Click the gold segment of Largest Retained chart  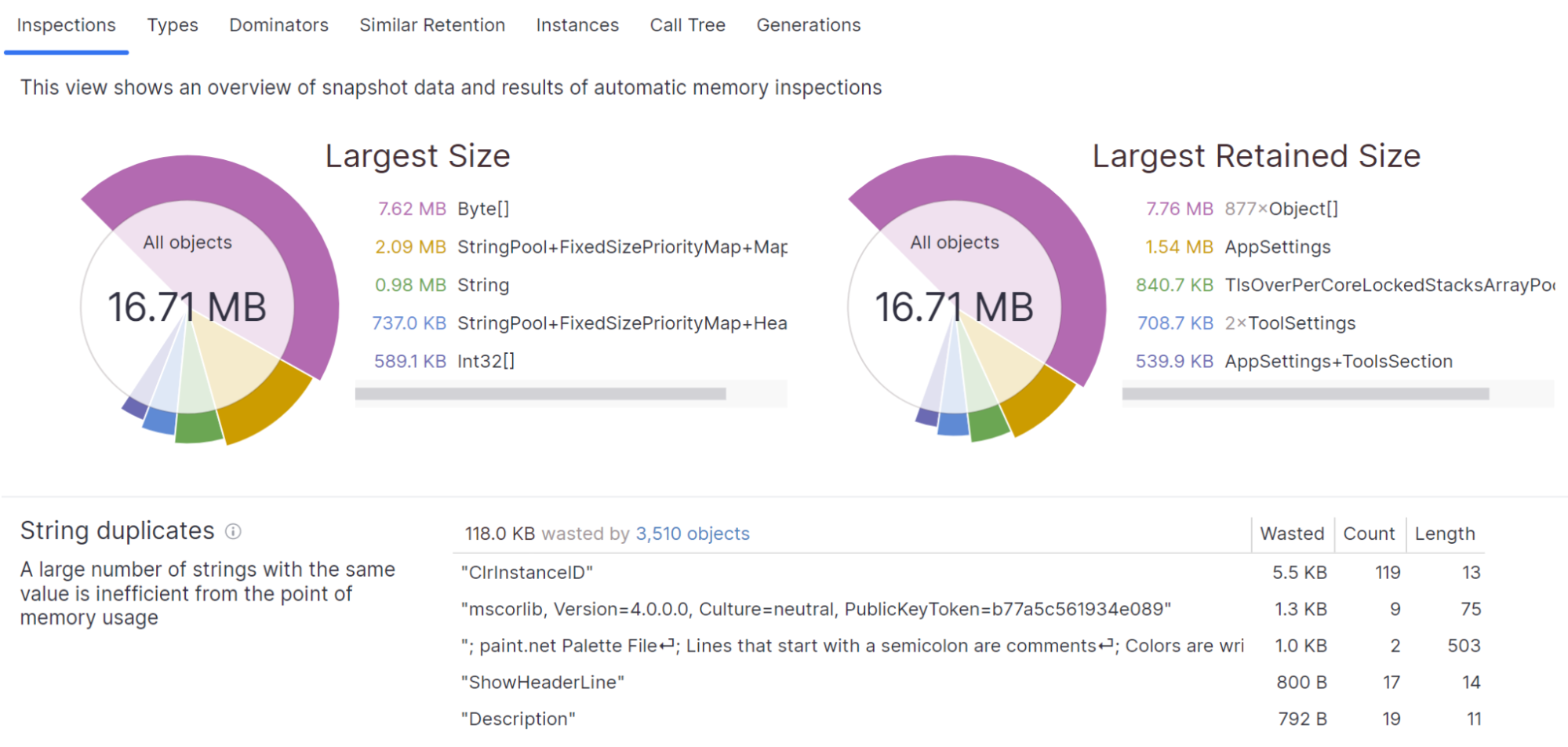coord(1039,400)
